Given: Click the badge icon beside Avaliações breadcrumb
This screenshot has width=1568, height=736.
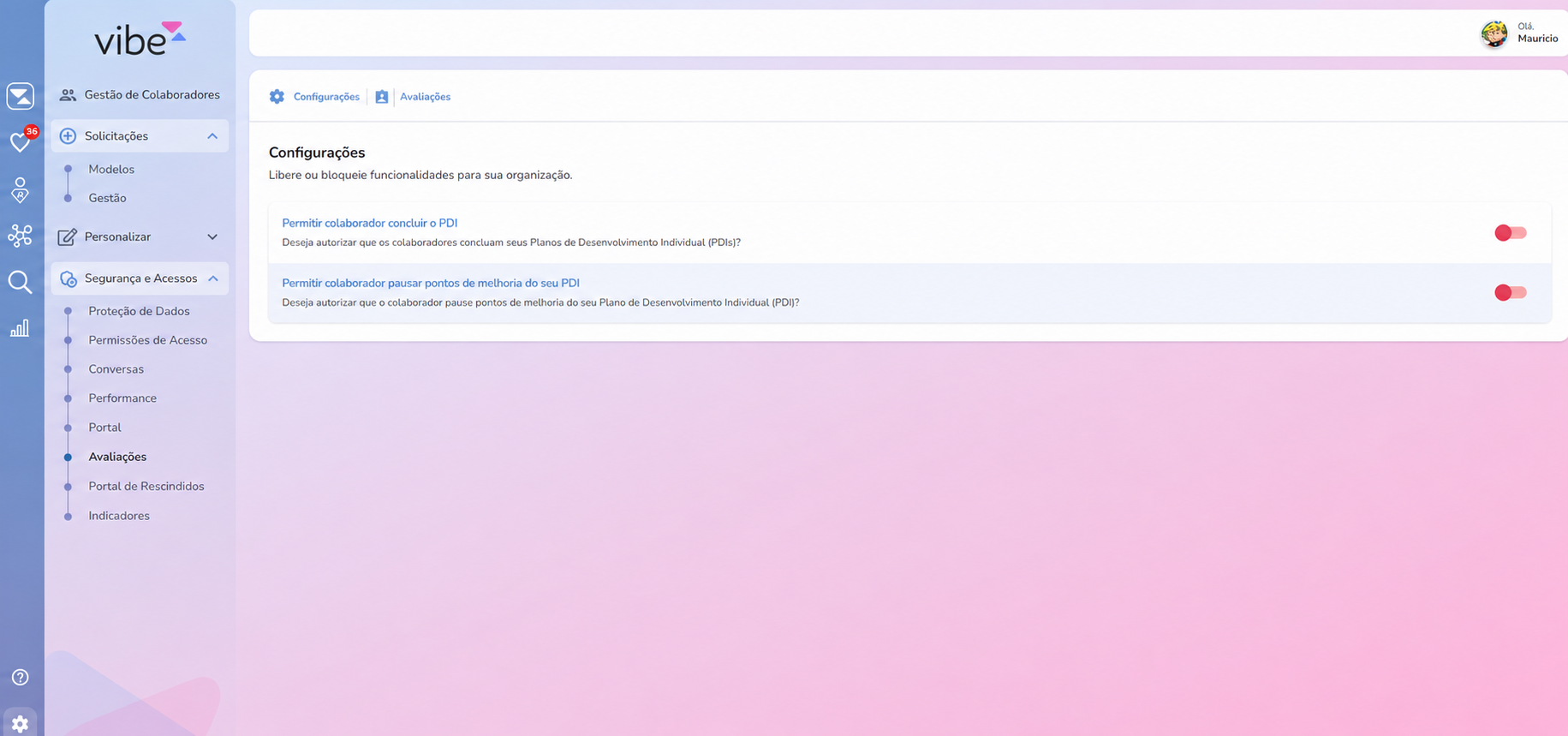Looking at the screenshot, I should (x=382, y=97).
